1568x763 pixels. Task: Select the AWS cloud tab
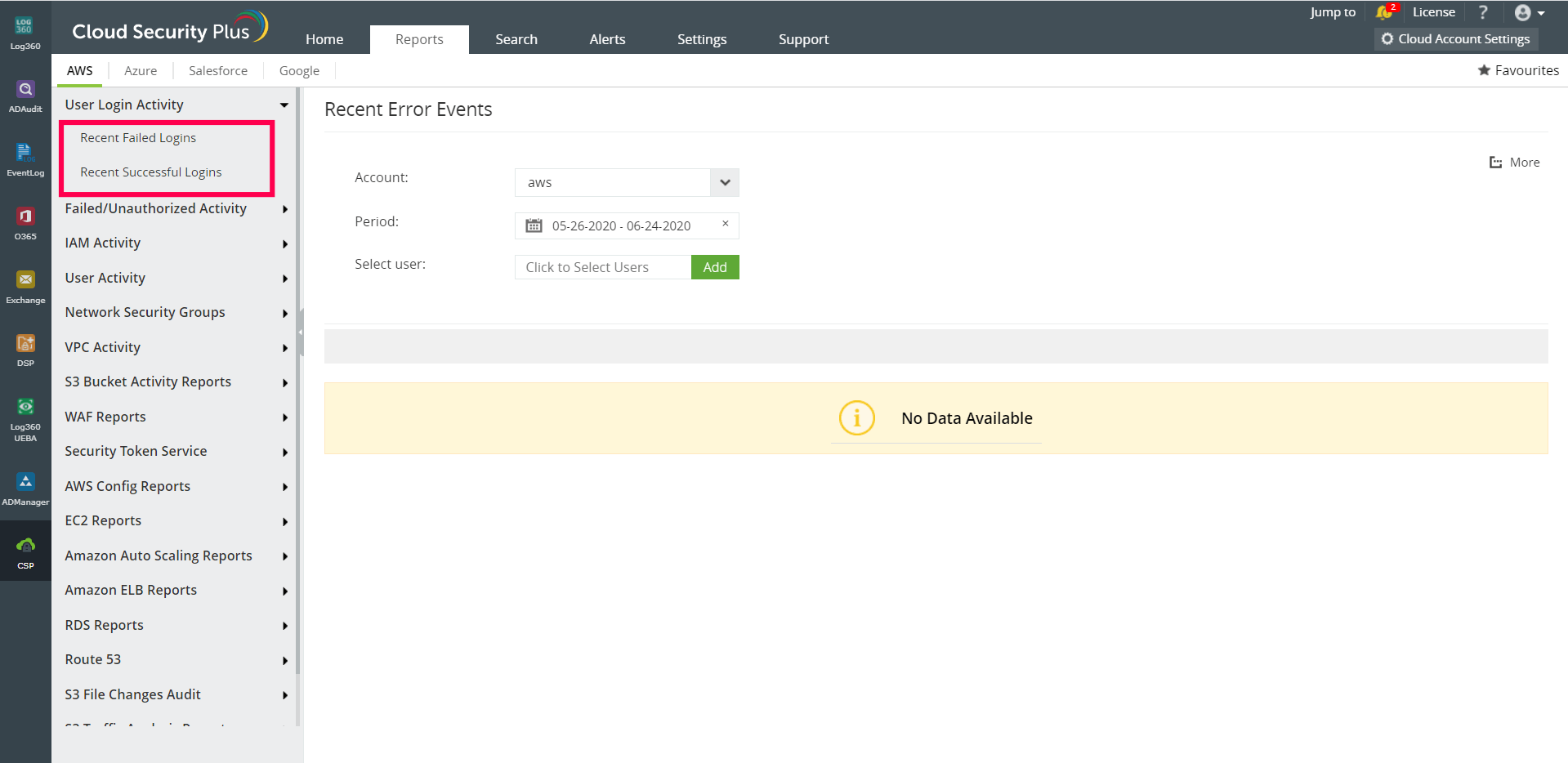point(79,71)
